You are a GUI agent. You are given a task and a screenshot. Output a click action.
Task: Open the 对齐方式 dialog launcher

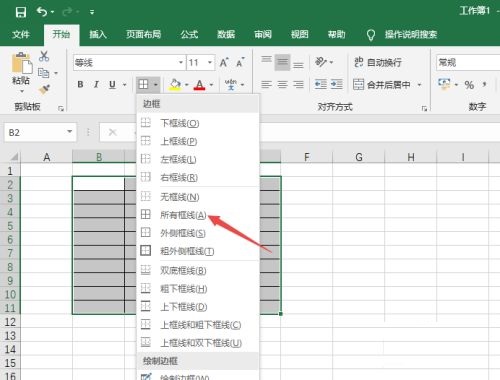(424, 108)
